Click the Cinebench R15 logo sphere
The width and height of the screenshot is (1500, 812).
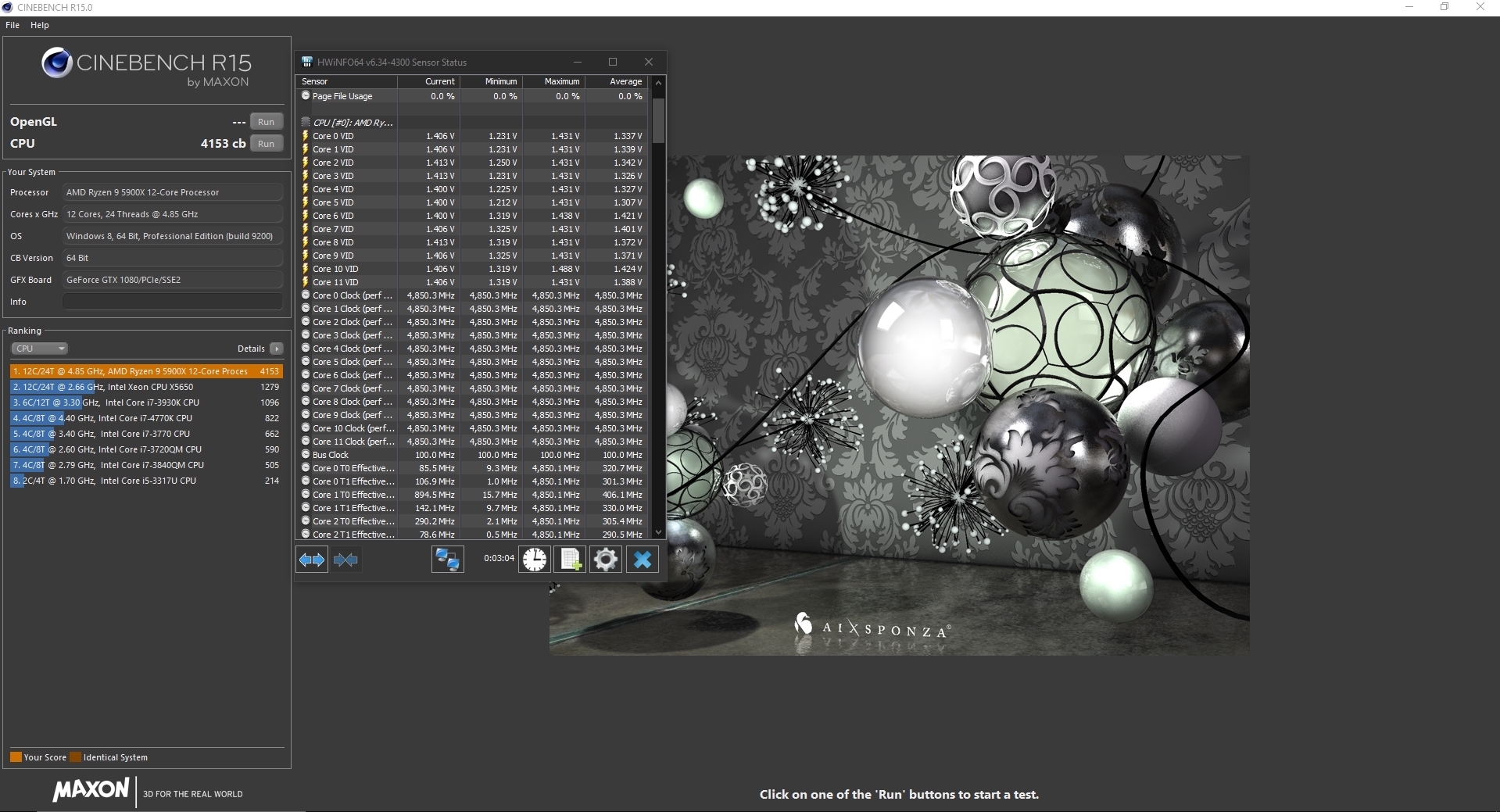(x=57, y=63)
